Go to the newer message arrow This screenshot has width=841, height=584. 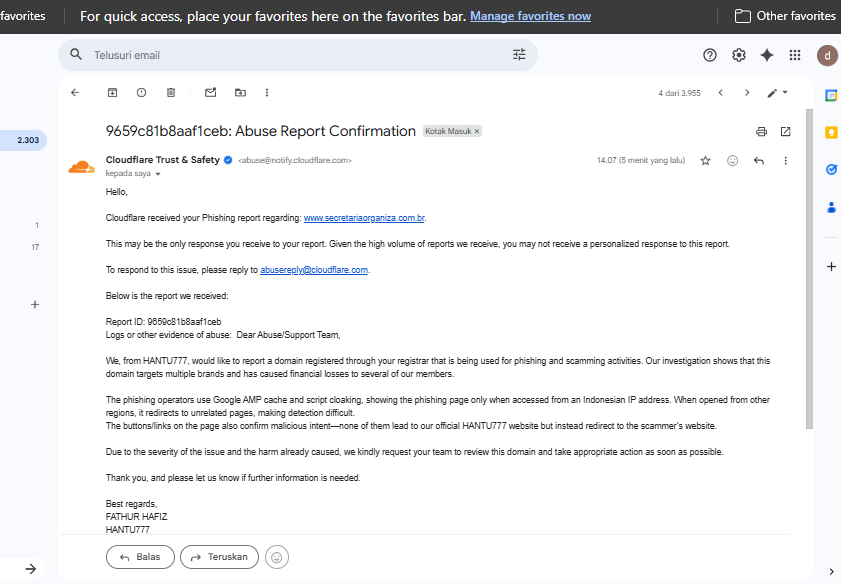[721, 93]
